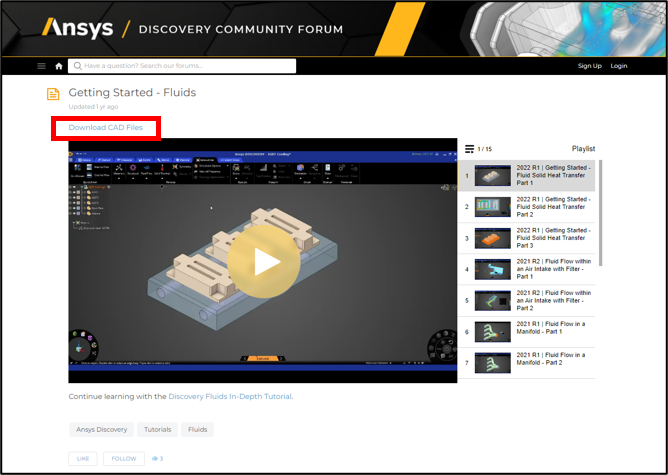This screenshot has width=668, height=475.
Task: Select playlist video 4 Air Intake Part 1
Action: (x=526, y=269)
